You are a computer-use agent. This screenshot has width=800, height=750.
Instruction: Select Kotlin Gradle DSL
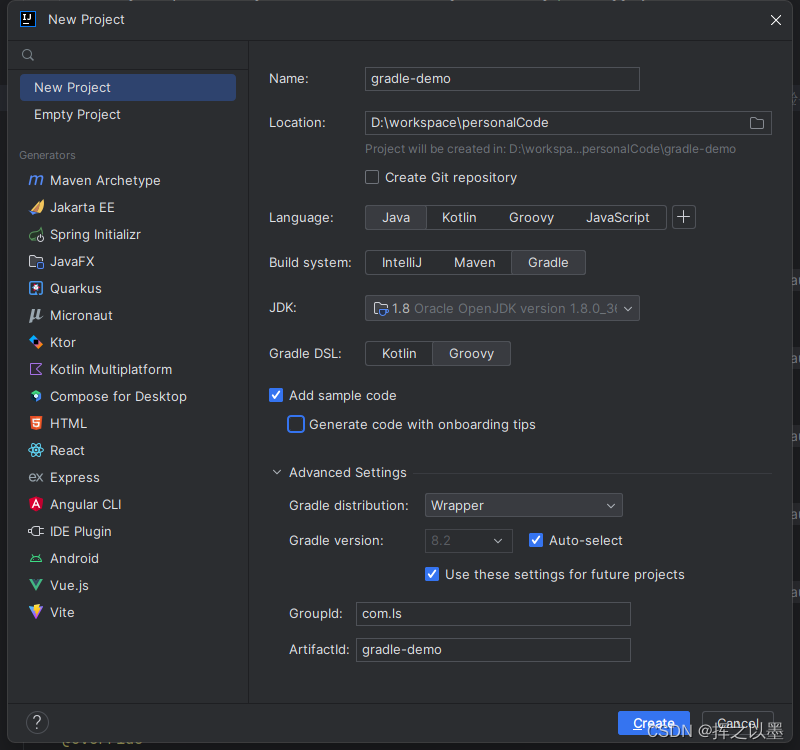pyautogui.click(x=399, y=354)
